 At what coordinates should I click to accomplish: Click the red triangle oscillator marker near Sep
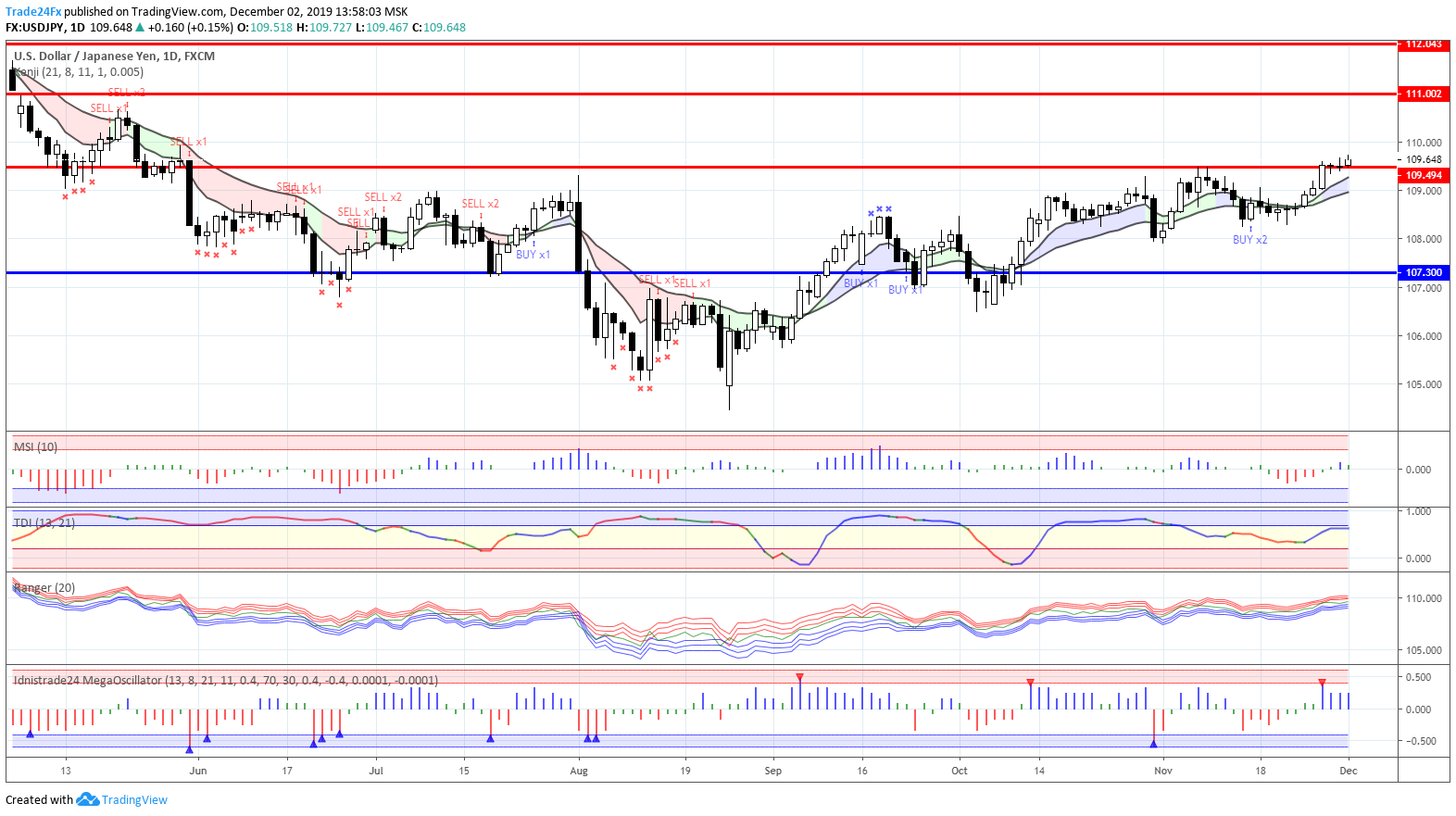click(799, 677)
